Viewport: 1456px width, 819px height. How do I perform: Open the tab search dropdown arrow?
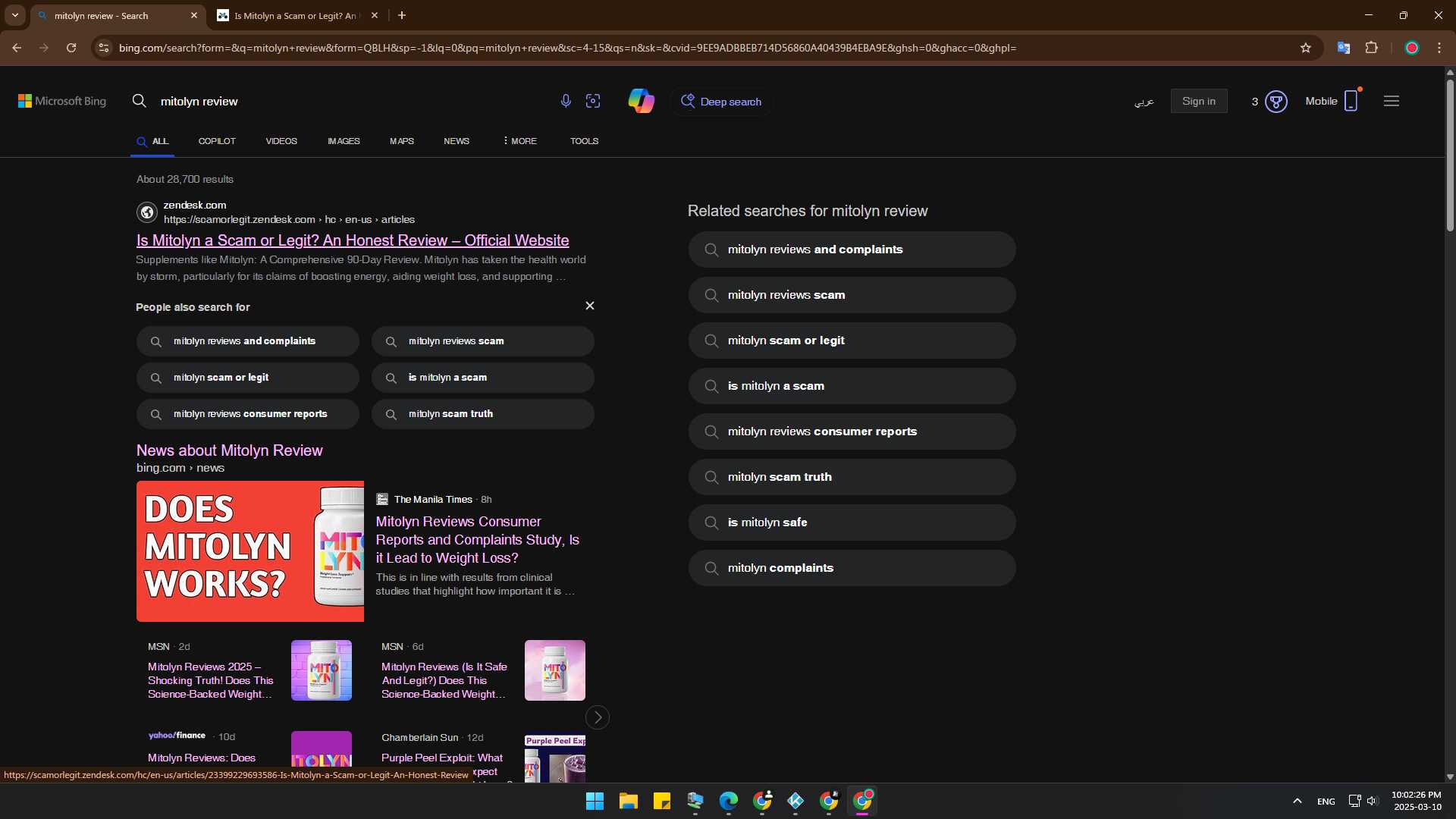(15, 15)
